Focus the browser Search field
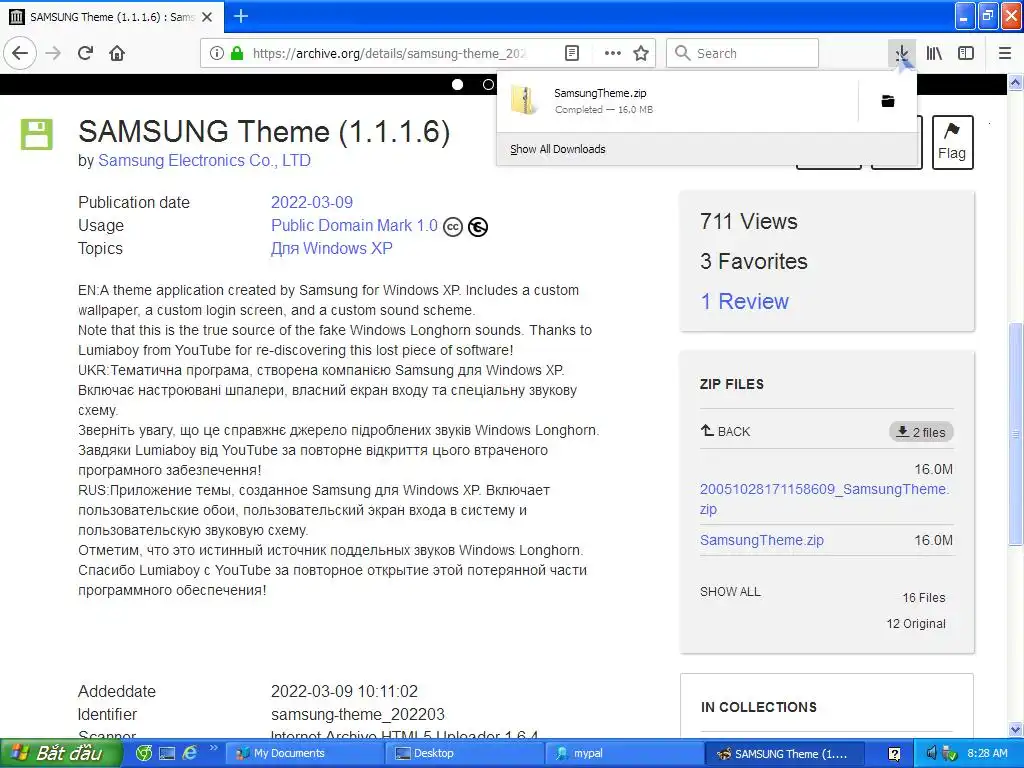The image size is (1024, 768). tap(743, 53)
